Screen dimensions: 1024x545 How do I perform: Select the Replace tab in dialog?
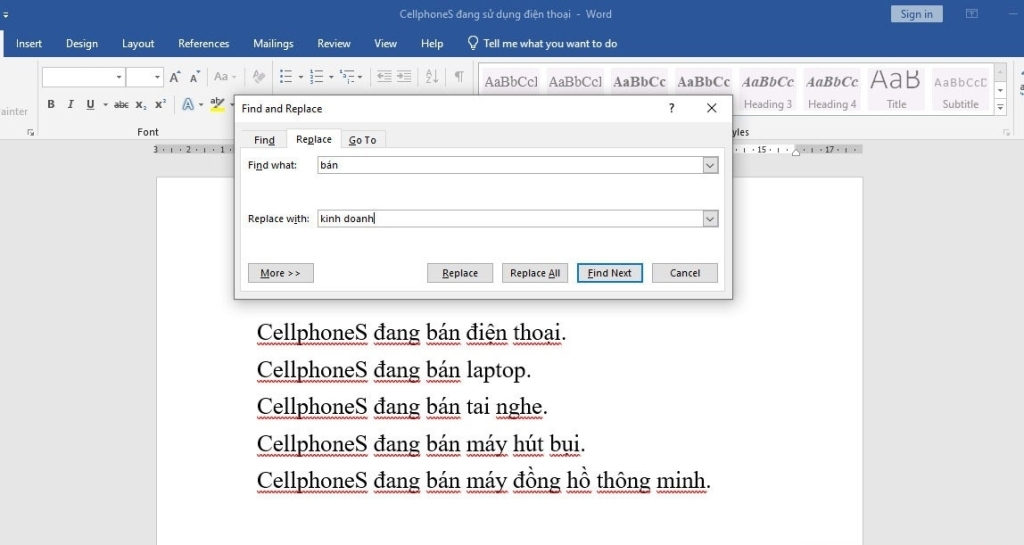point(313,139)
